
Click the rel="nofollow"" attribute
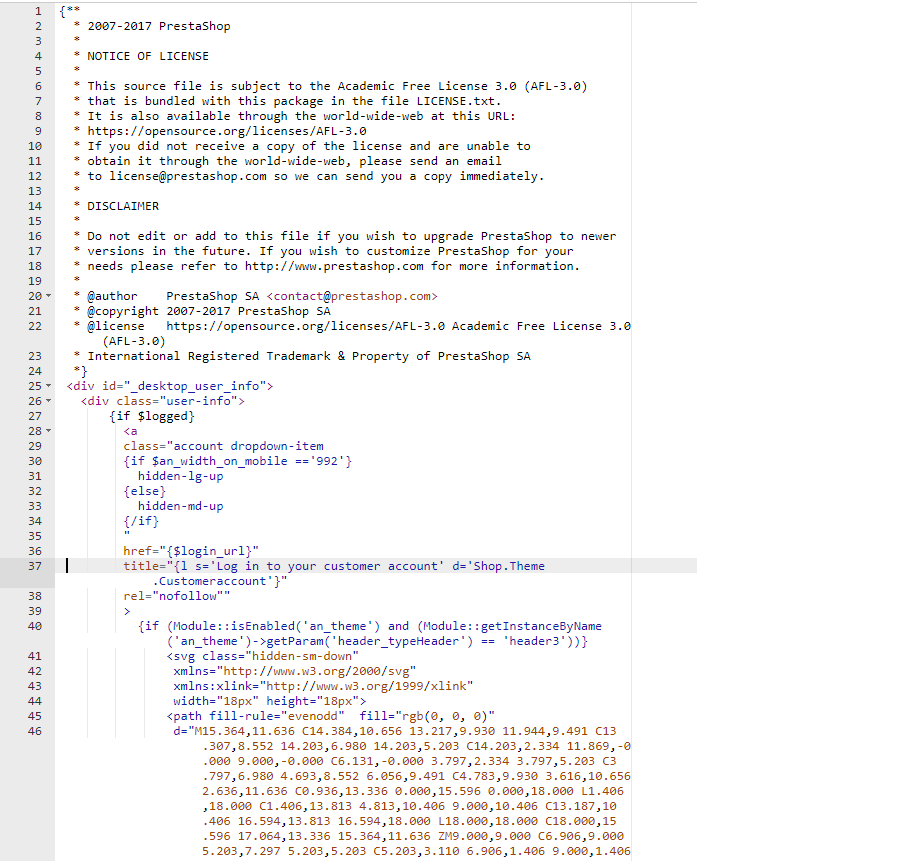(177, 596)
